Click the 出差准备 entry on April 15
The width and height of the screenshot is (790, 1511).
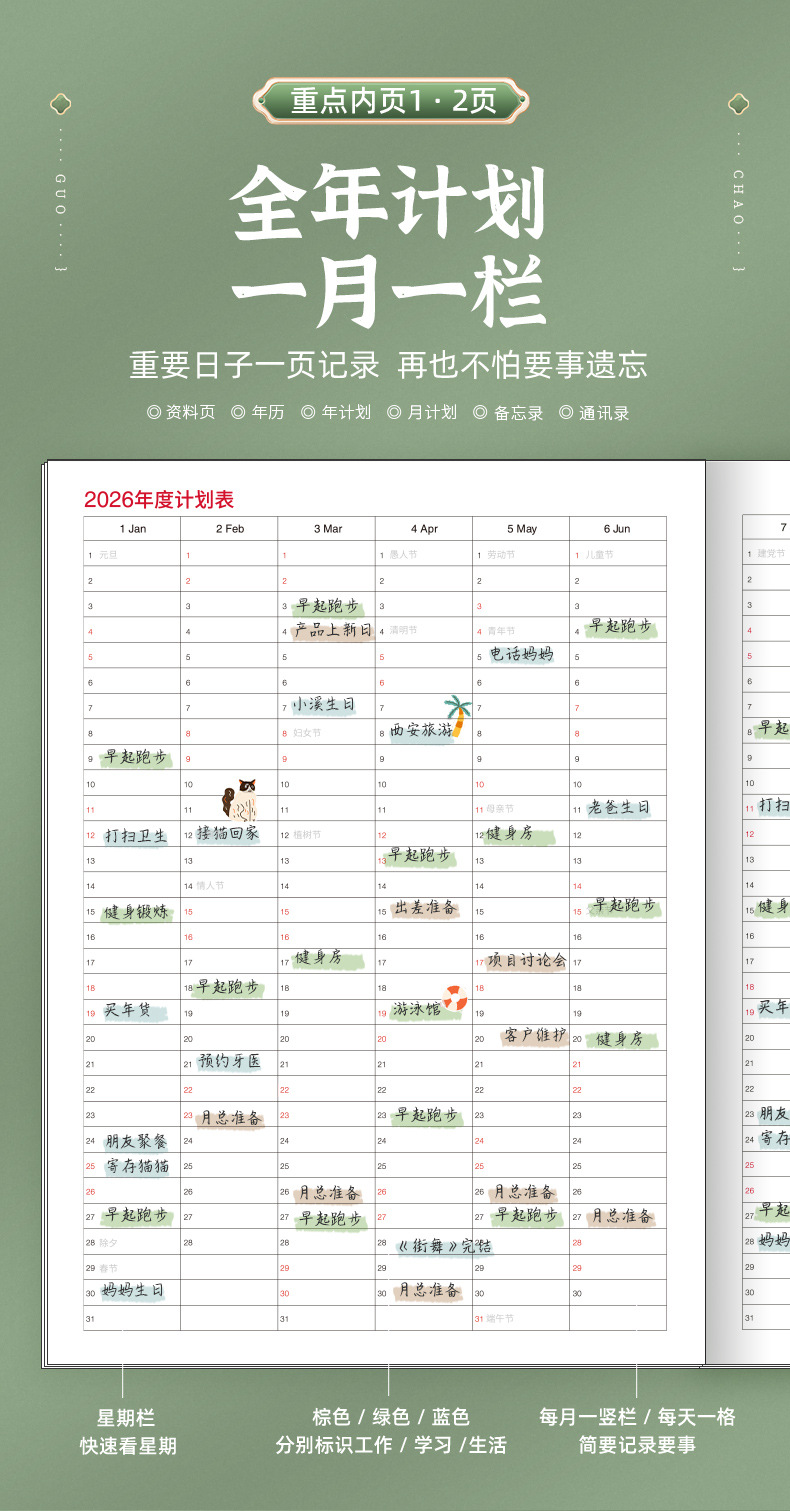pyautogui.click(x=426, y=908)
